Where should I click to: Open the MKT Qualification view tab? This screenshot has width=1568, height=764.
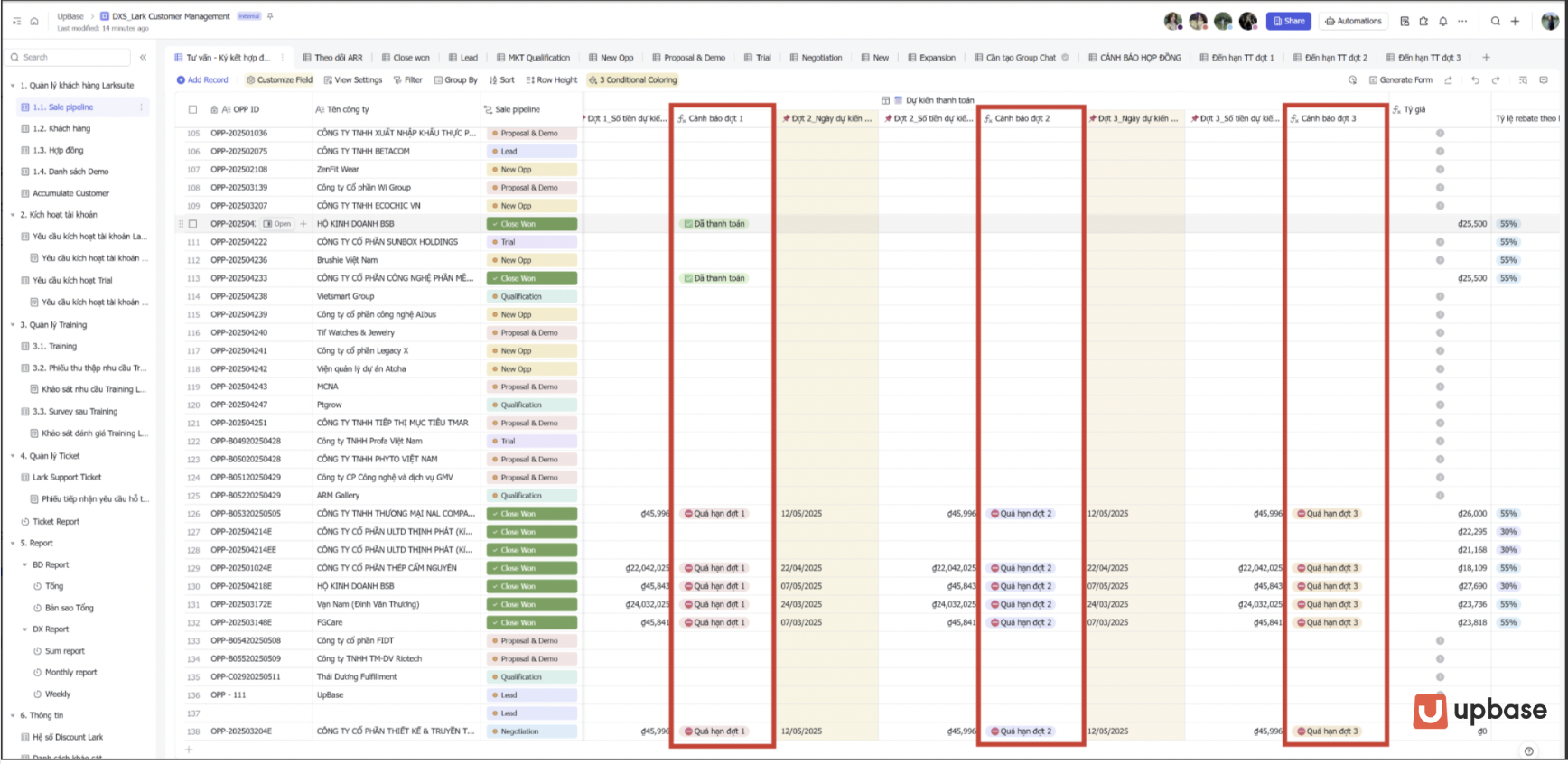[x=533, y=57]
